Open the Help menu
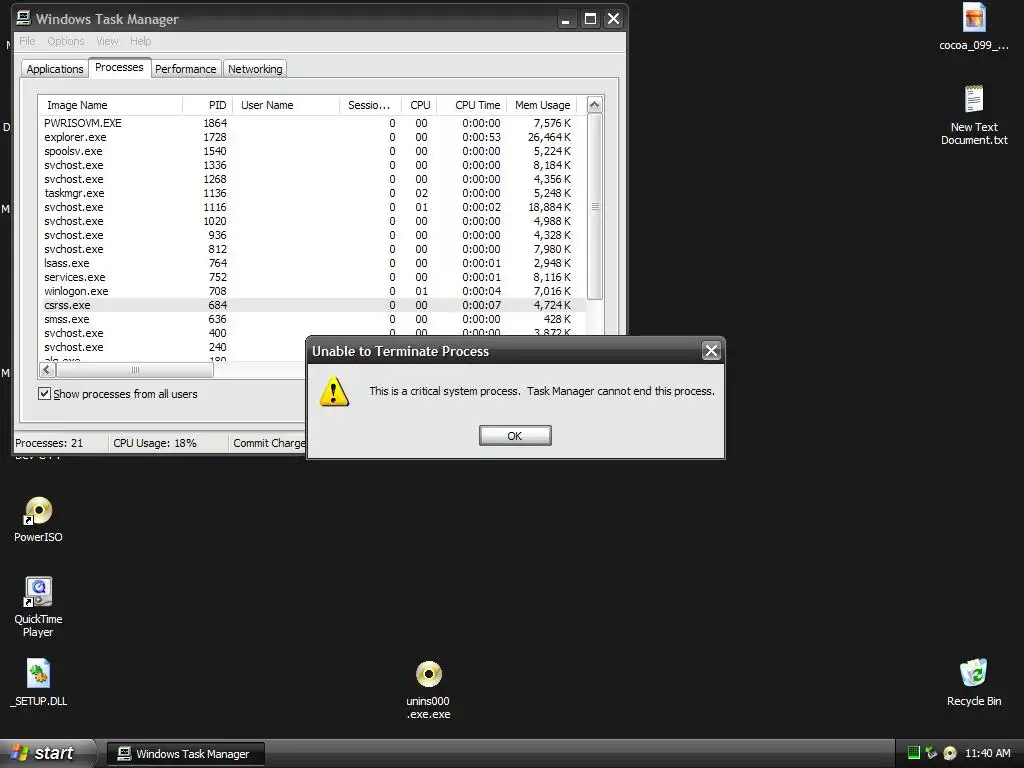This screenshot has height=768, width=1024. tap(140, 41)
